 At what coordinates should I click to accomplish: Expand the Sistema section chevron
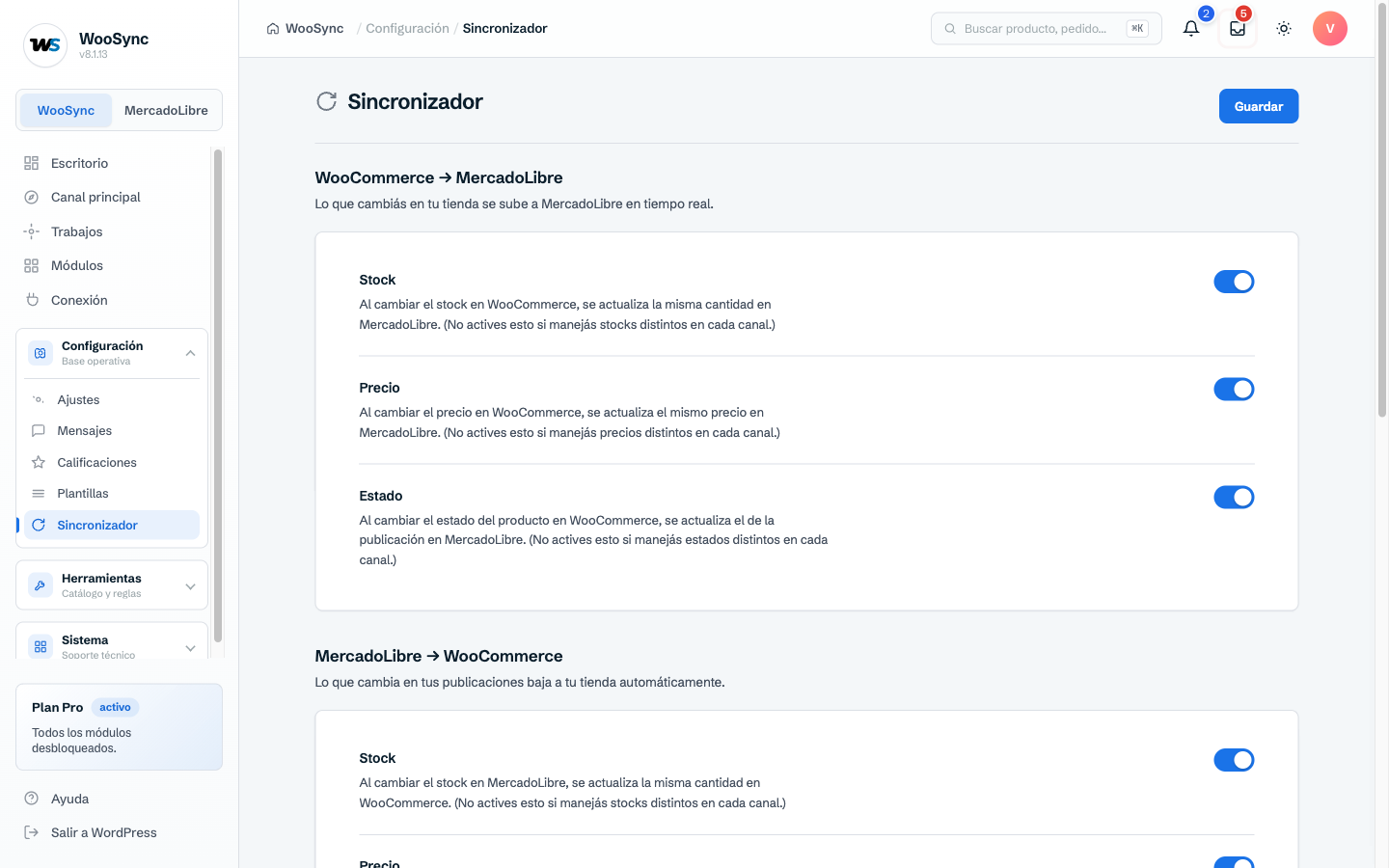pyautogui.click(x=190, y=648)
